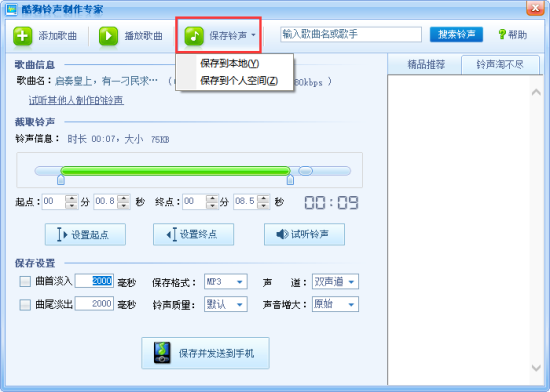Image resolution: width=550 pixels, height=392 pixels.
Task: Click the start-point marker under the slider
Action: [x=61, y=180]
